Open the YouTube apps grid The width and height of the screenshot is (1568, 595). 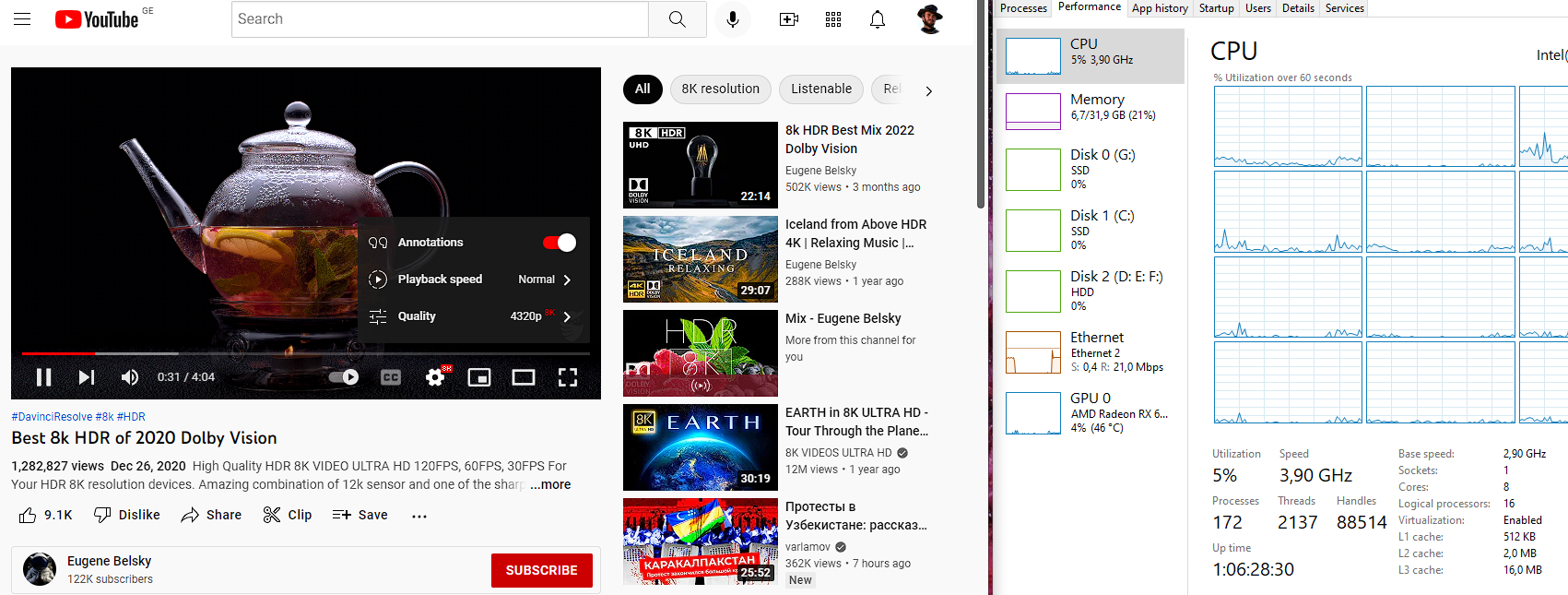coord(833,19)
